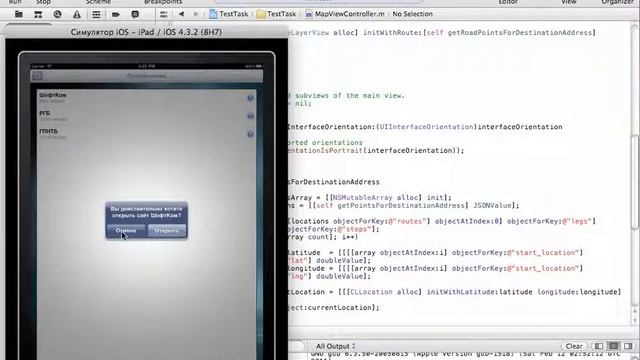Open the Issue navigator warning icon

tap(77, 14)
